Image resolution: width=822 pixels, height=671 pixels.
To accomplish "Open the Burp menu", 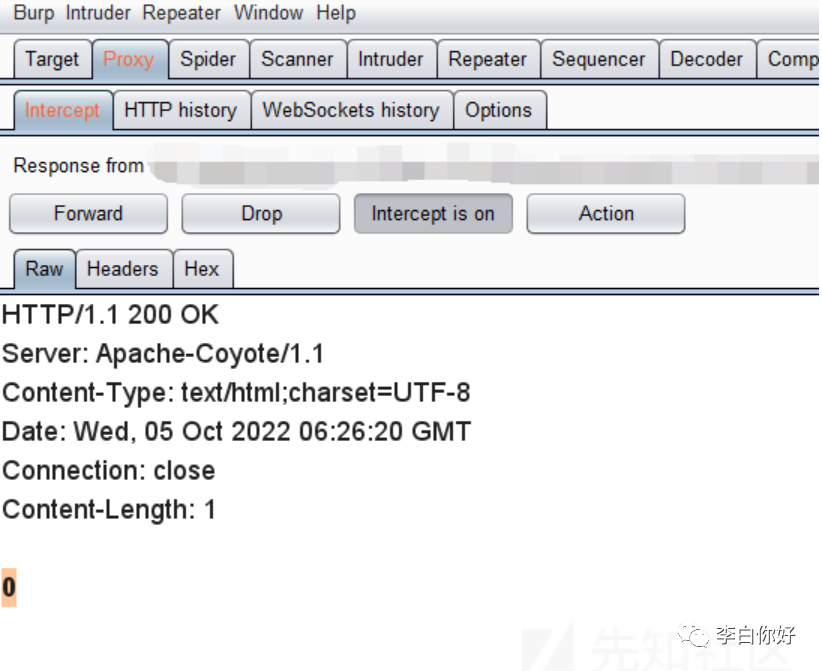I will point(34,13).
